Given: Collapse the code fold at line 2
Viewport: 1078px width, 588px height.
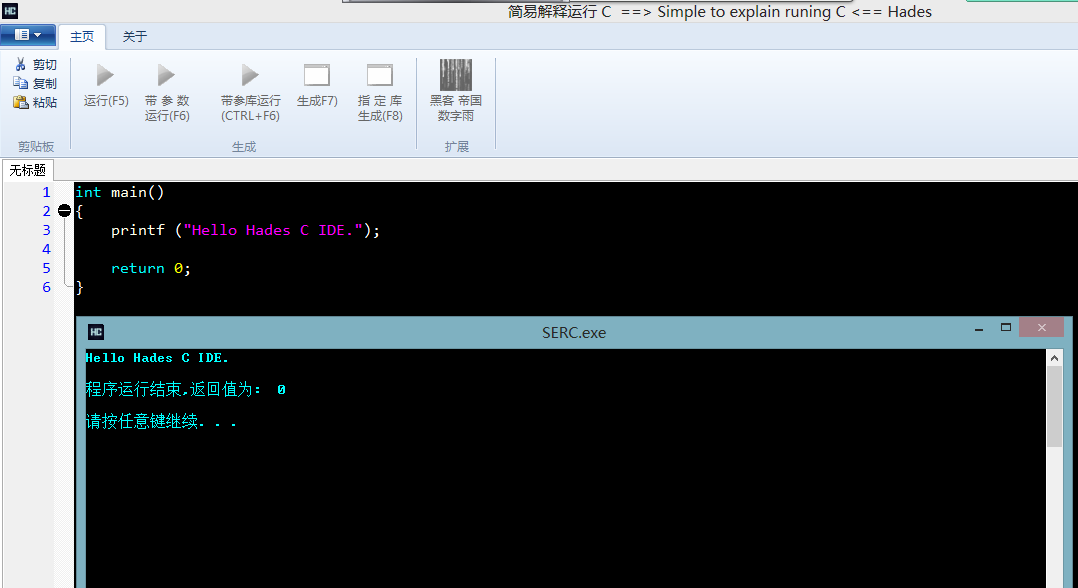Looking at the screenshot, I should 65,210.
